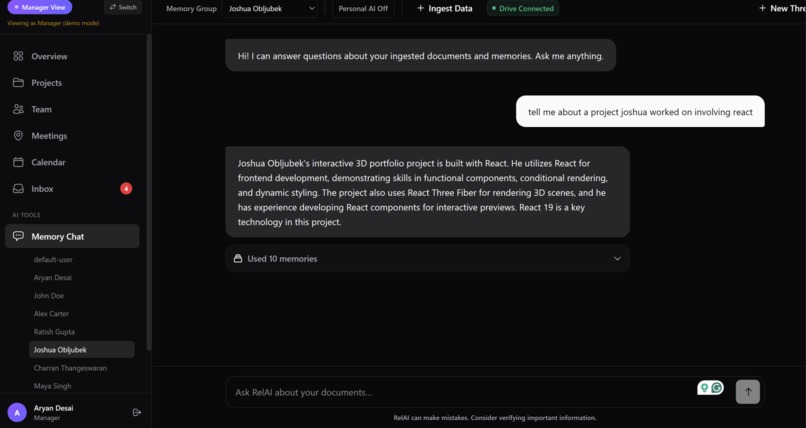Select Memory Chat in AI Tools
This screenshot has height=428, width=806.
[72, 236]
